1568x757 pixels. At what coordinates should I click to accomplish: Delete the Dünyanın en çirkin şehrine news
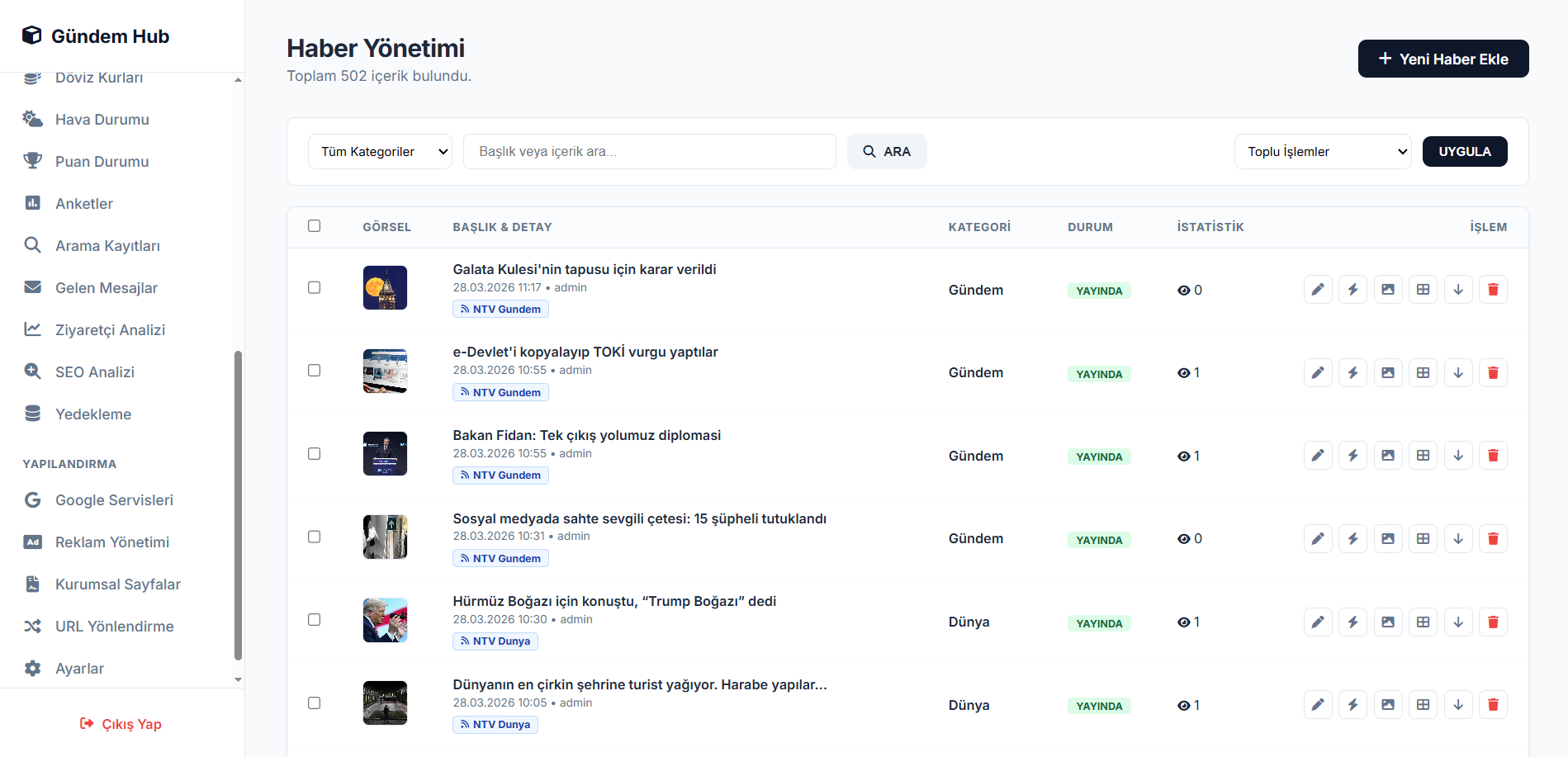(1493, 705)
